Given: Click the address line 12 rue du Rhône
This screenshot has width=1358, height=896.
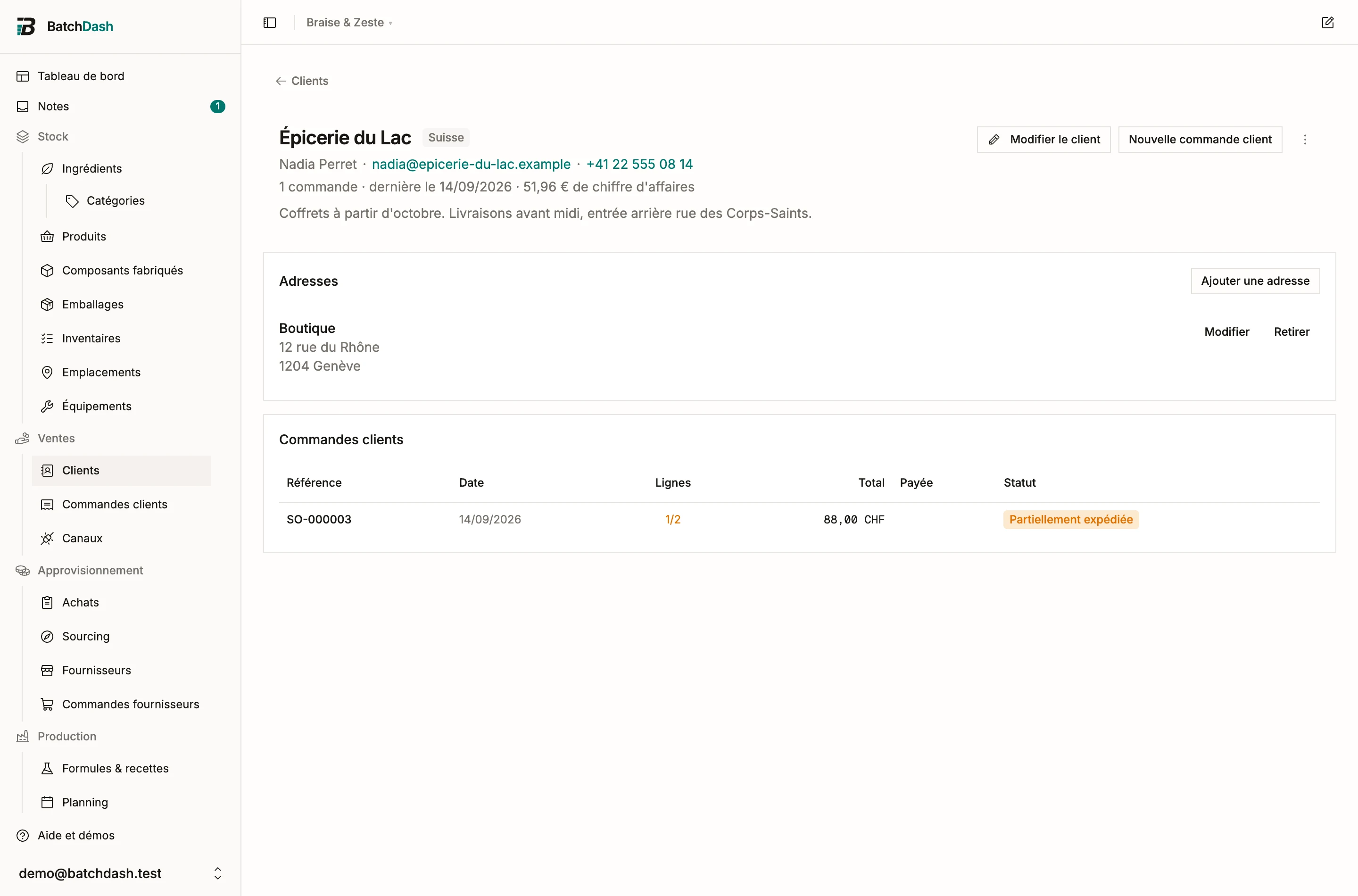Looking at the screenshot, I should [329, 348].
